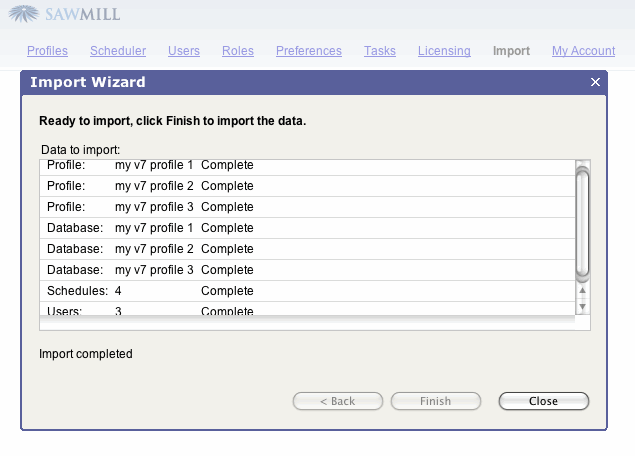Select the Import tab

point(511,51)
